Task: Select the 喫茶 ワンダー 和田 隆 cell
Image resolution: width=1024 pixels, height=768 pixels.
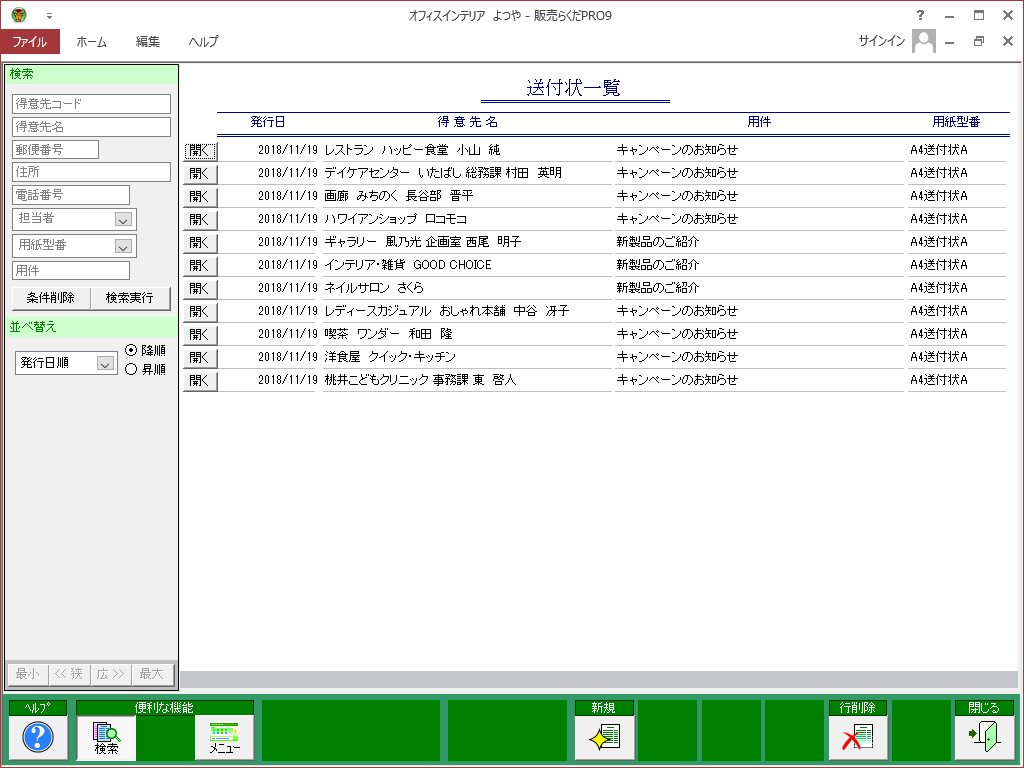Action: pos(467,334)
